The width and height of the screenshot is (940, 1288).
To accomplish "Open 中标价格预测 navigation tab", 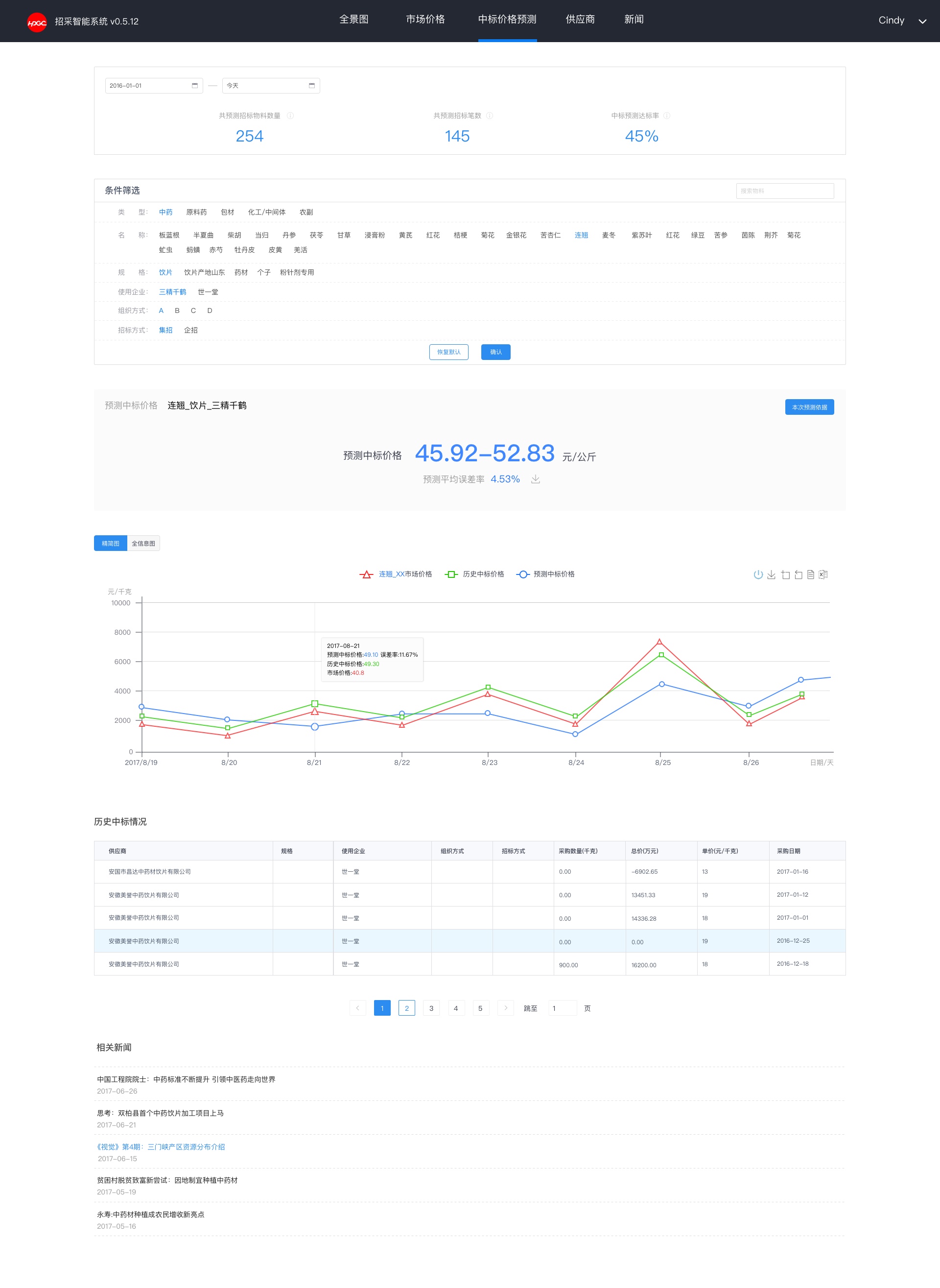I will click(x=507, y=20).
